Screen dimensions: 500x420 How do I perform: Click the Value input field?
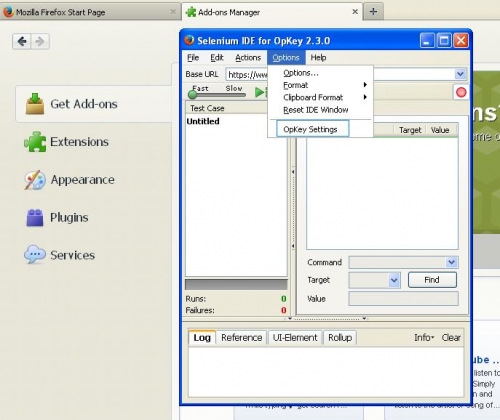[403, 298]
